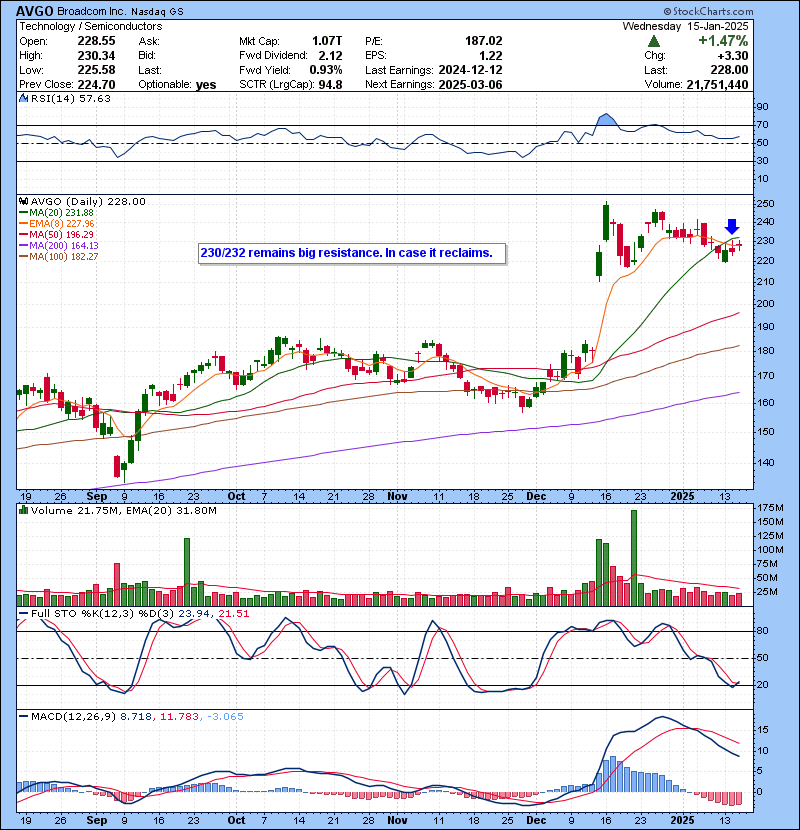Click the tallest December volume bar

634,558
